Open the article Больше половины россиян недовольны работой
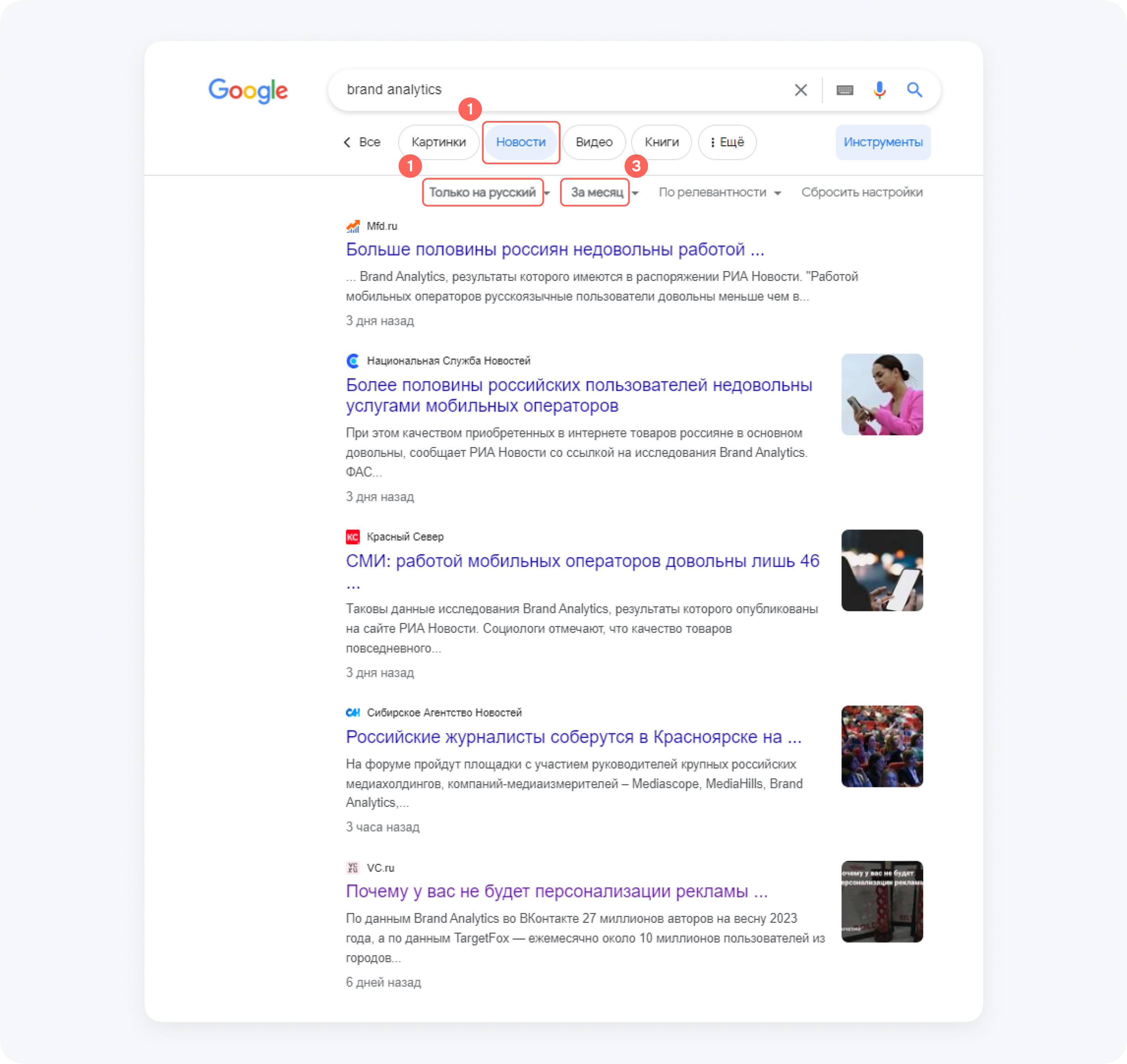Image resolution: width=1127 pixels, height=1064 pixels. point(555,249)
